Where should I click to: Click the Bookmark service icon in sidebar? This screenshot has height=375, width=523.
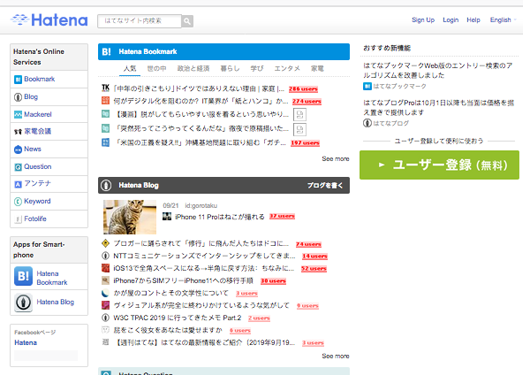pyautogui.click(x=18, y=79)
